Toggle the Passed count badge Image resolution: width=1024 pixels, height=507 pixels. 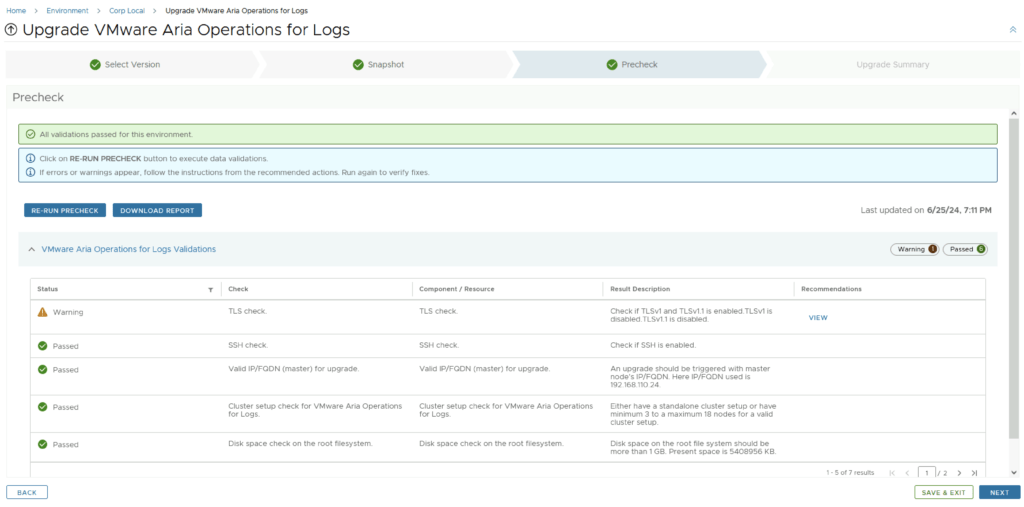[x=965, y=249]
